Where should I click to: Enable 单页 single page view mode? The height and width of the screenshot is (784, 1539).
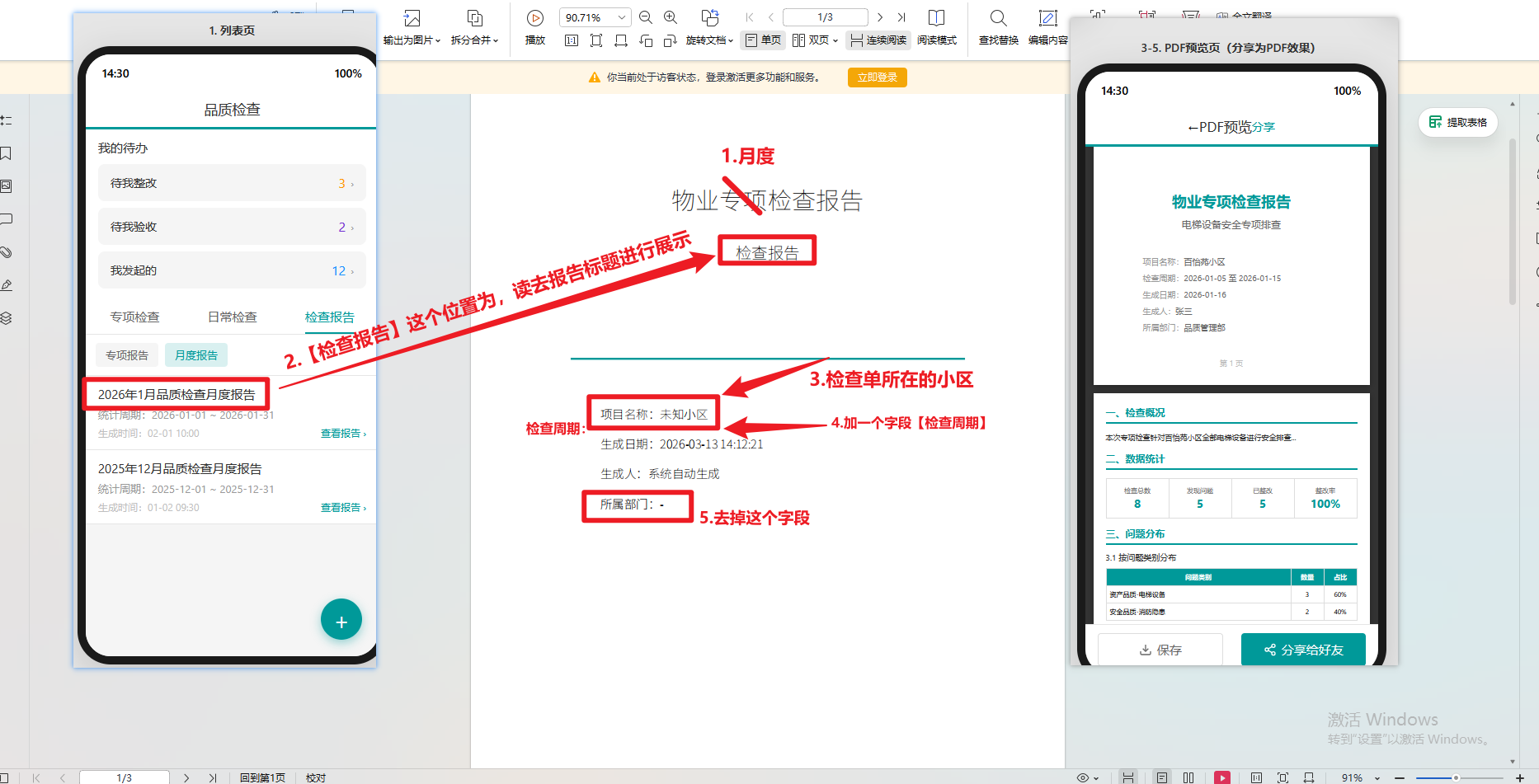click(762, 40)
